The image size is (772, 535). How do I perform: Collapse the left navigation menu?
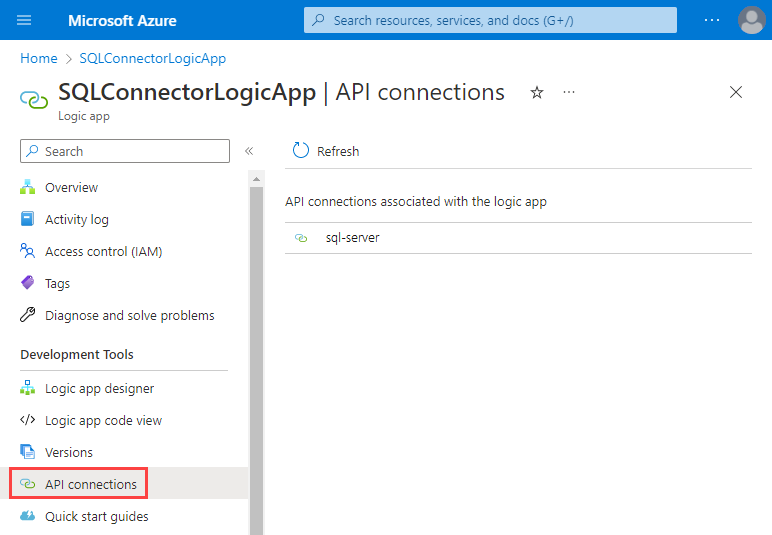coord(249,151)
